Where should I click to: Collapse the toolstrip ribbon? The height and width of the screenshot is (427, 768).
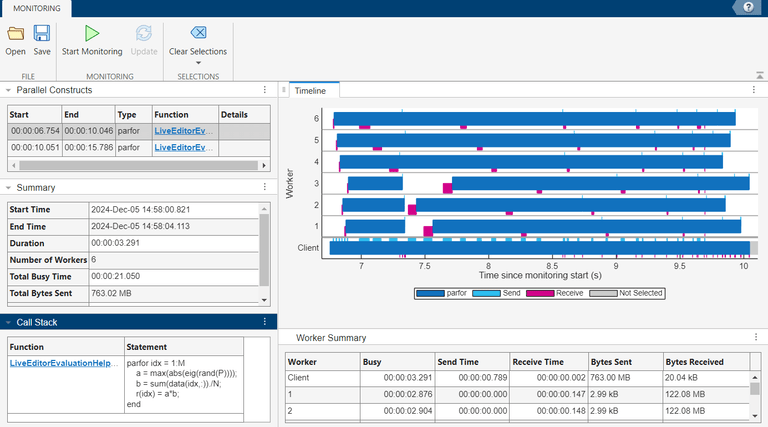[x=757, y=74]
